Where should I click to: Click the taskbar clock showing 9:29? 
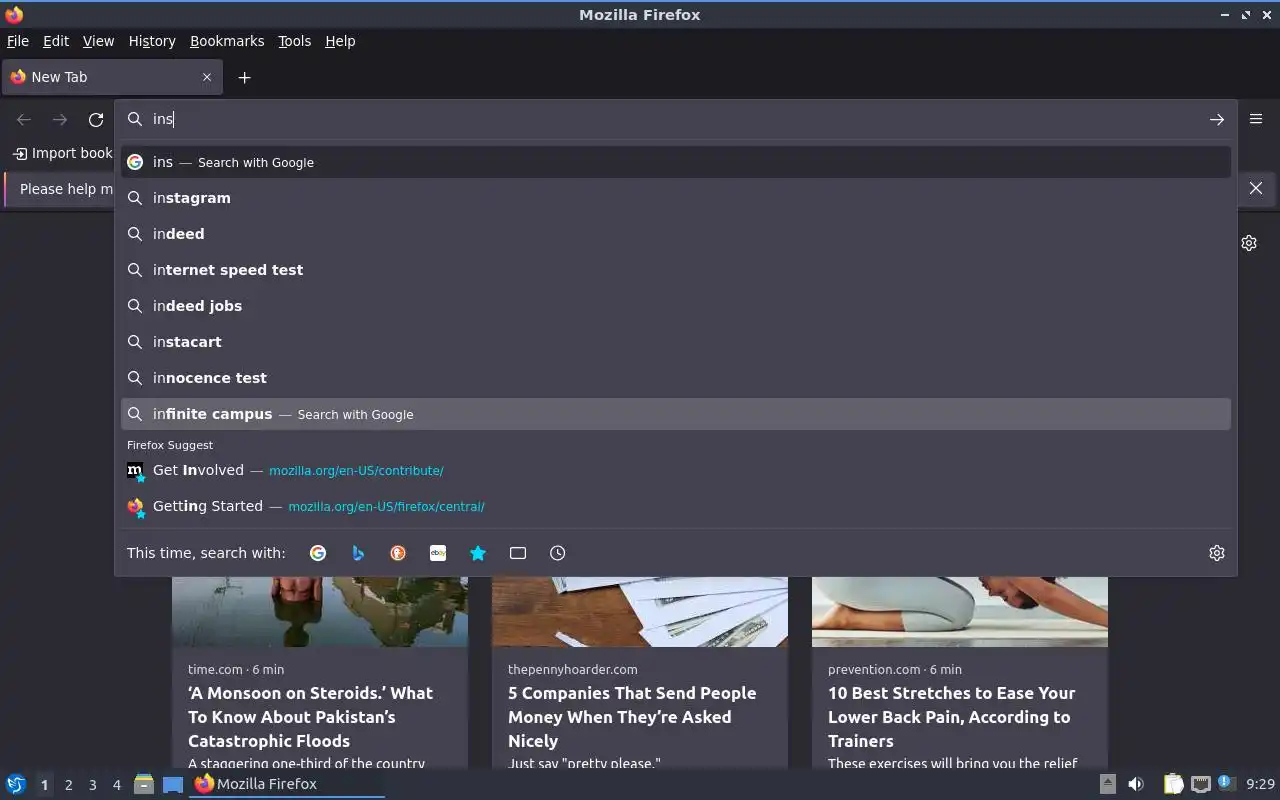click(x=1261, y=784)
